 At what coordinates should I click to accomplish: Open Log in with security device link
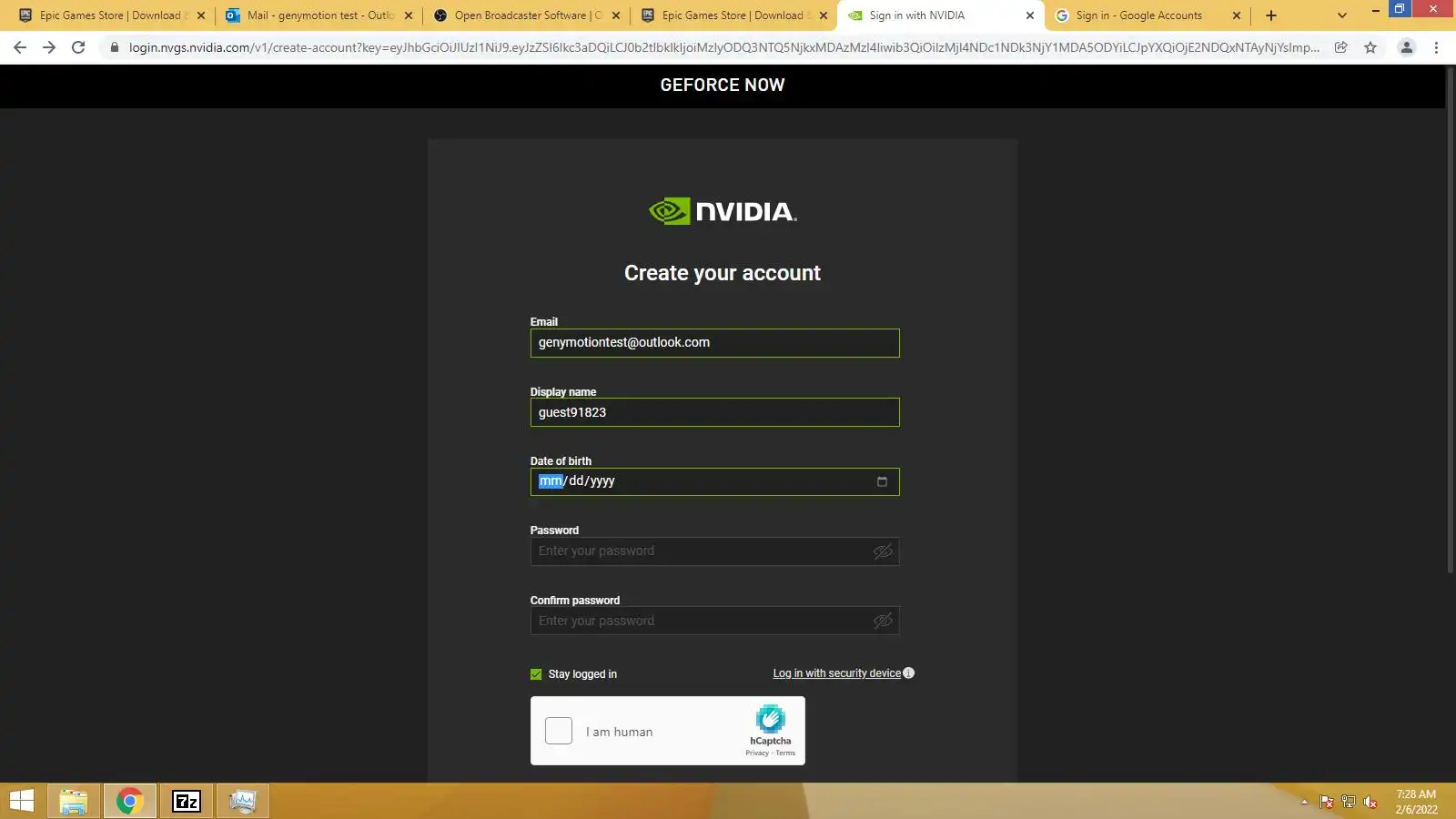click(x=837, y=673)
